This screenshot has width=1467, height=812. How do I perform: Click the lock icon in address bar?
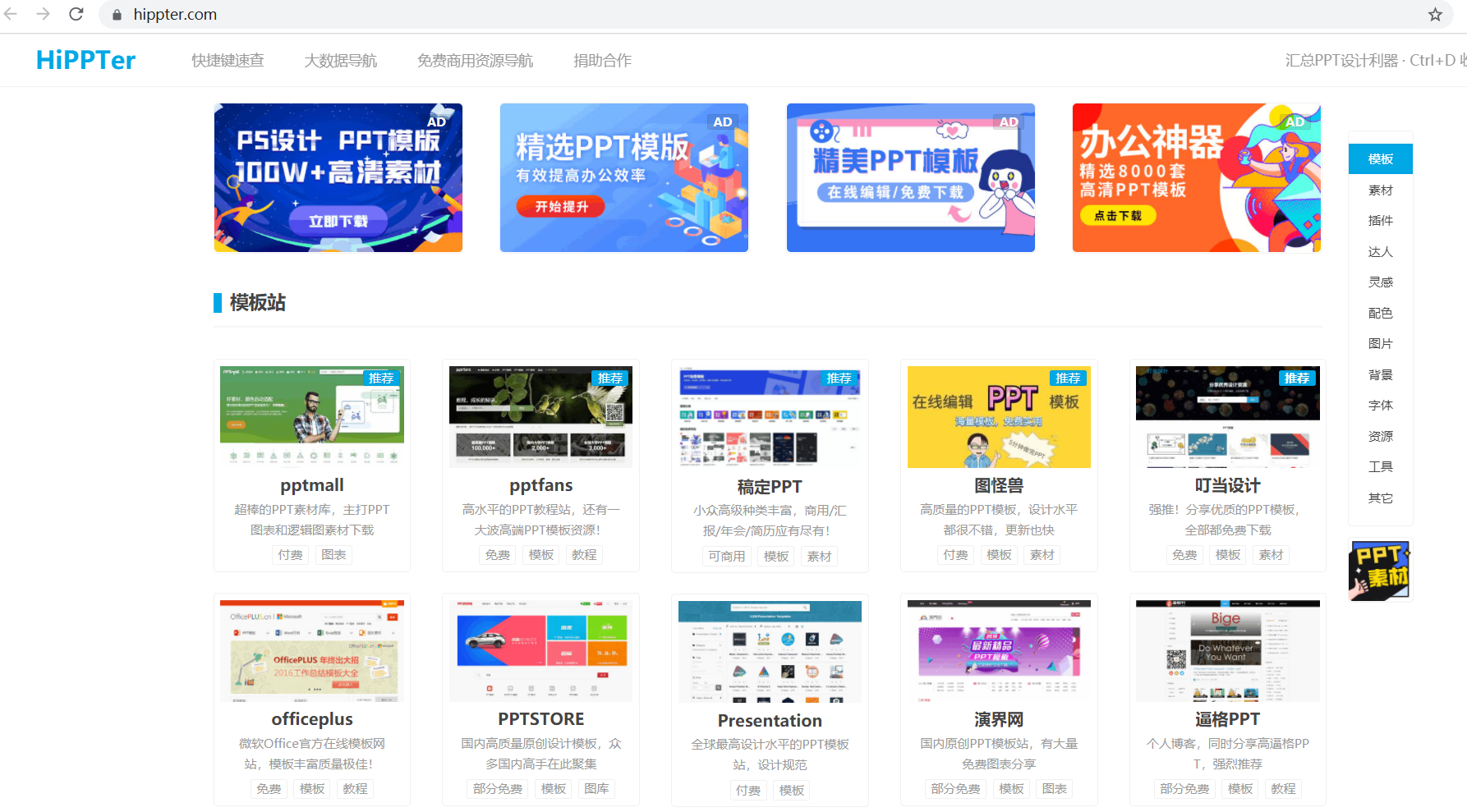[x=117, y=15]
